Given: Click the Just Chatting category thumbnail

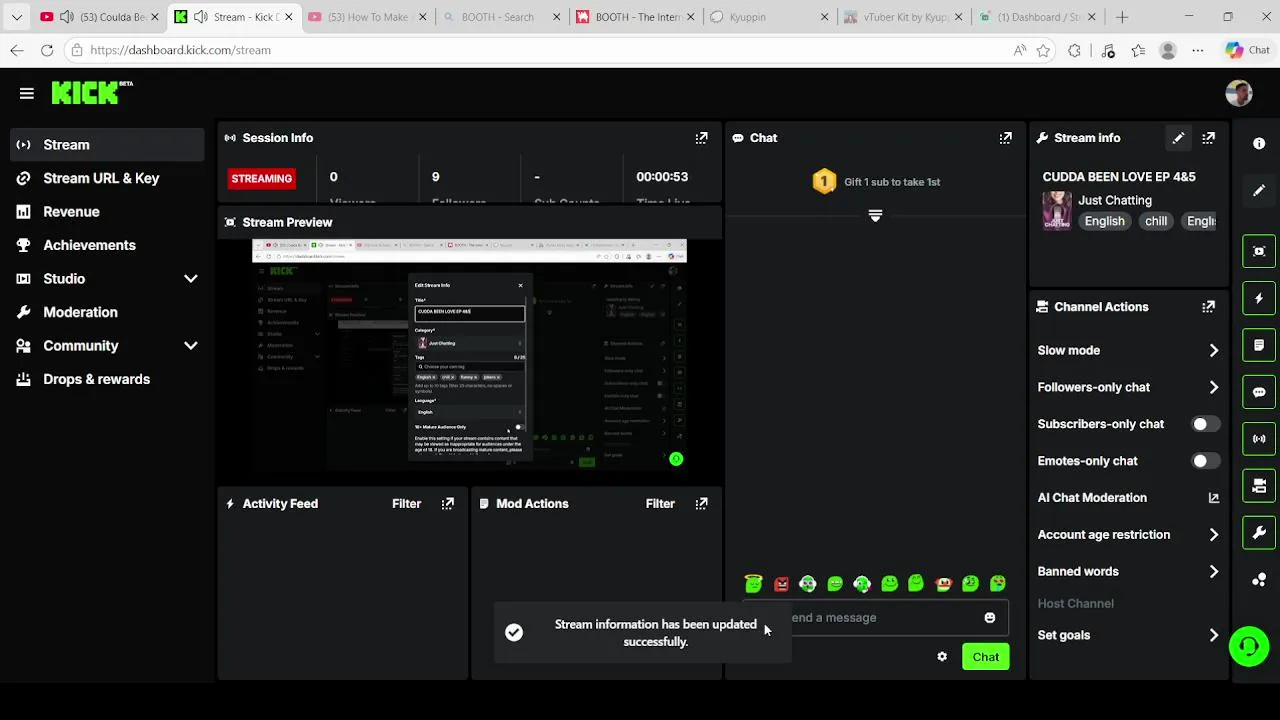Looking at the screenshot, I should click(x=1057, y=211).
